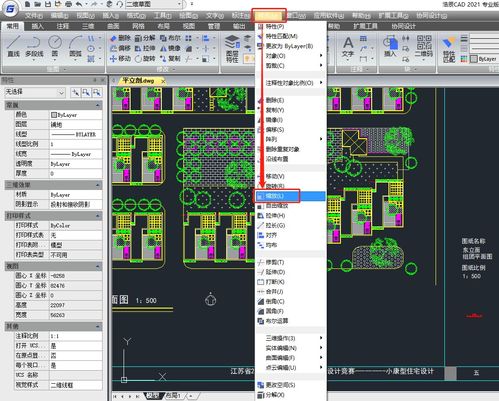Image resolution: width=499 pixels, height=401 pixels.
Task: Click the New file icon in quick access toolbar
Action: [28, 4]
